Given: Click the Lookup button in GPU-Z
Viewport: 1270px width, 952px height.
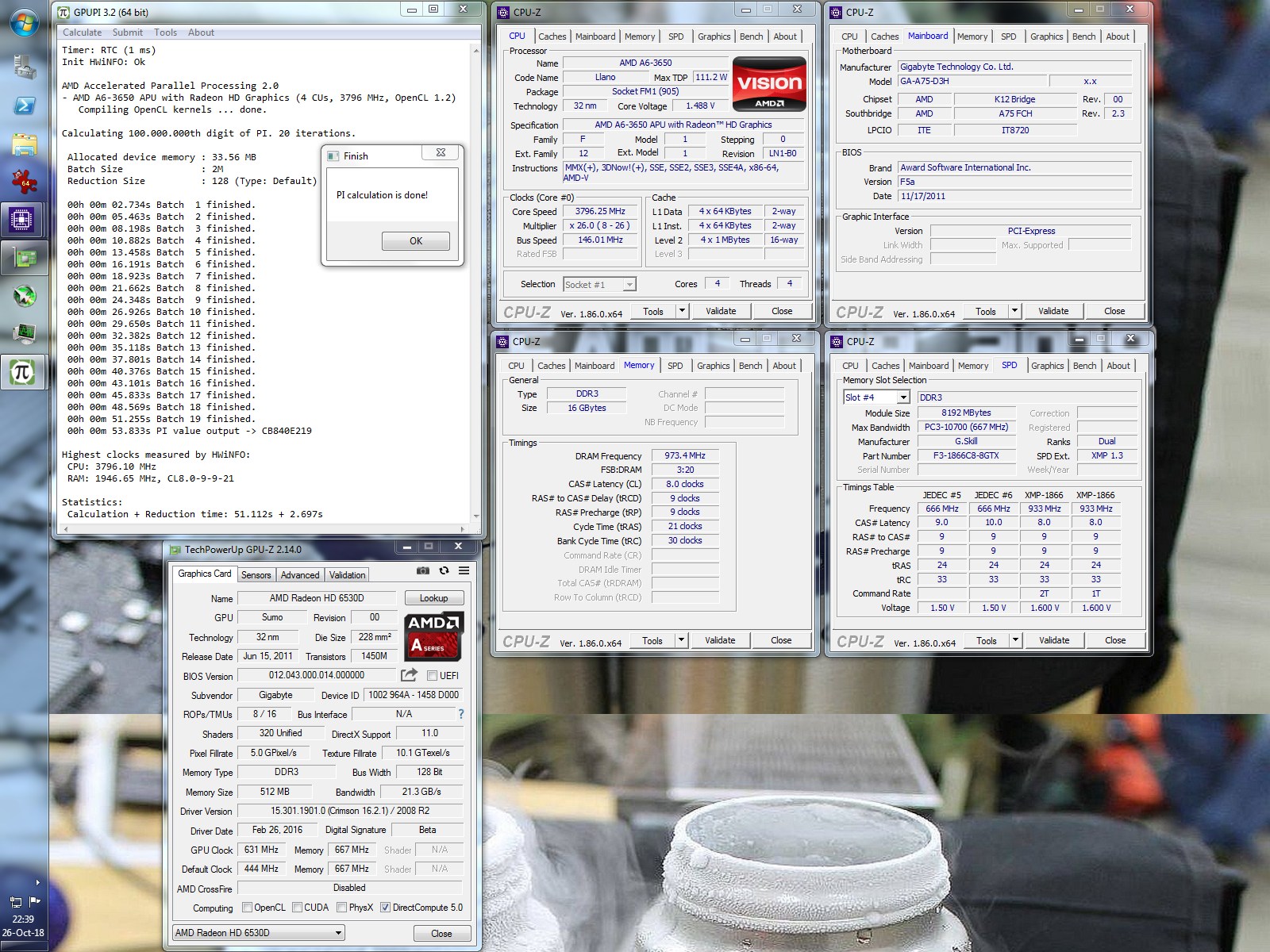Looking at the screenshot, I should coord(433,598).
